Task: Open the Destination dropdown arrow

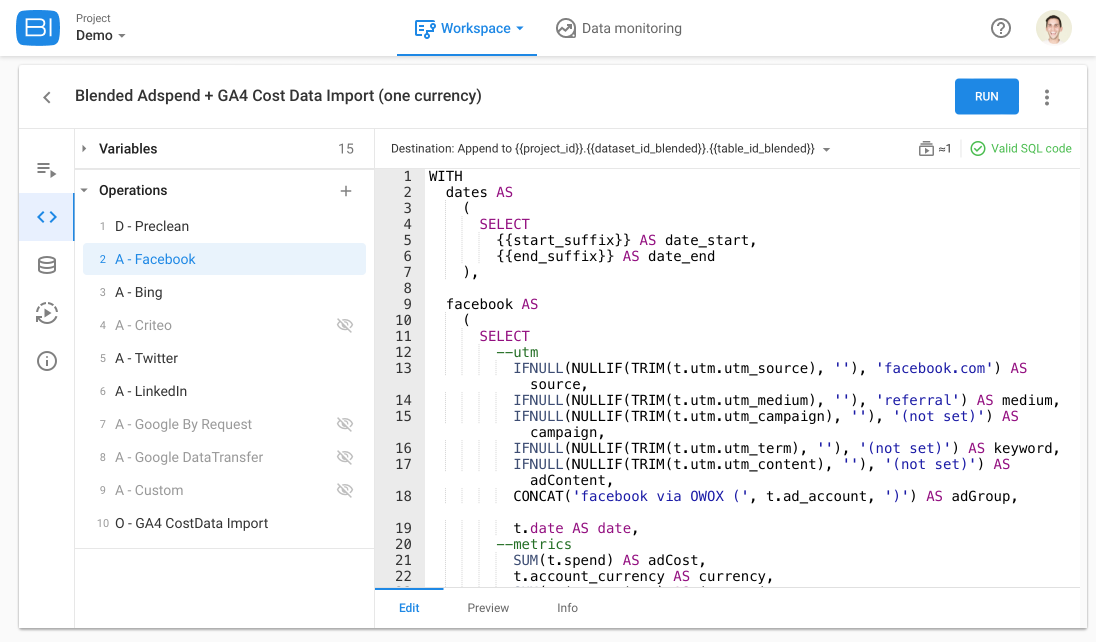Action: (826, 149)
